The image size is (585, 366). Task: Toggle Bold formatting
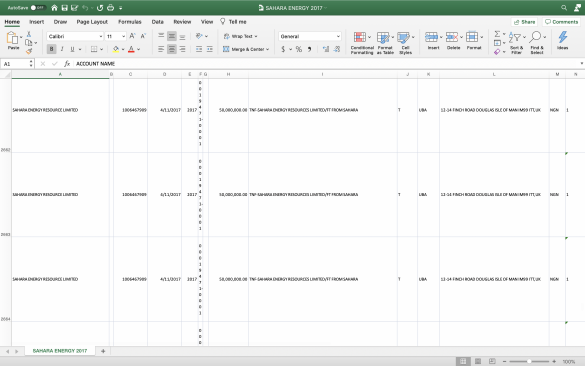click(51, 49)
